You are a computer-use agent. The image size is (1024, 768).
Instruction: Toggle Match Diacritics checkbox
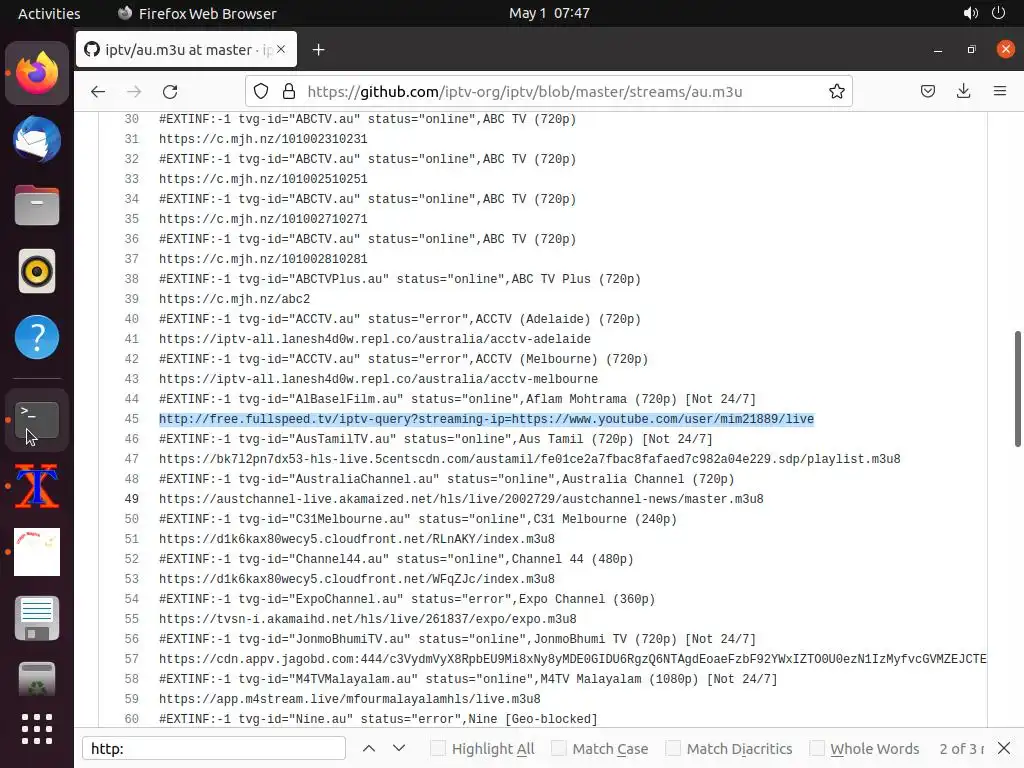pyautogui.click(x=673, y=748)
